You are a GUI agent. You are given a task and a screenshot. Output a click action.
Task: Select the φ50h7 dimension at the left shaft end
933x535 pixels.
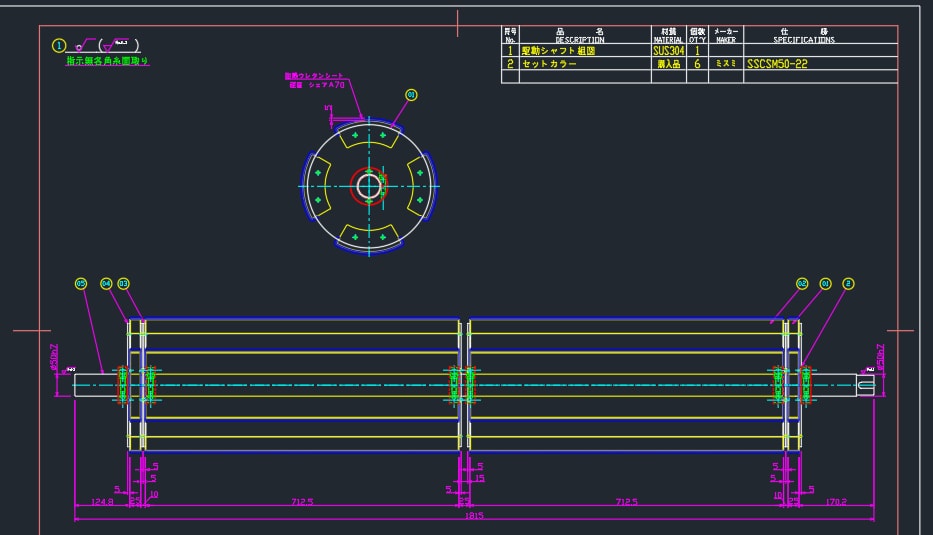[x=55, y=357]
